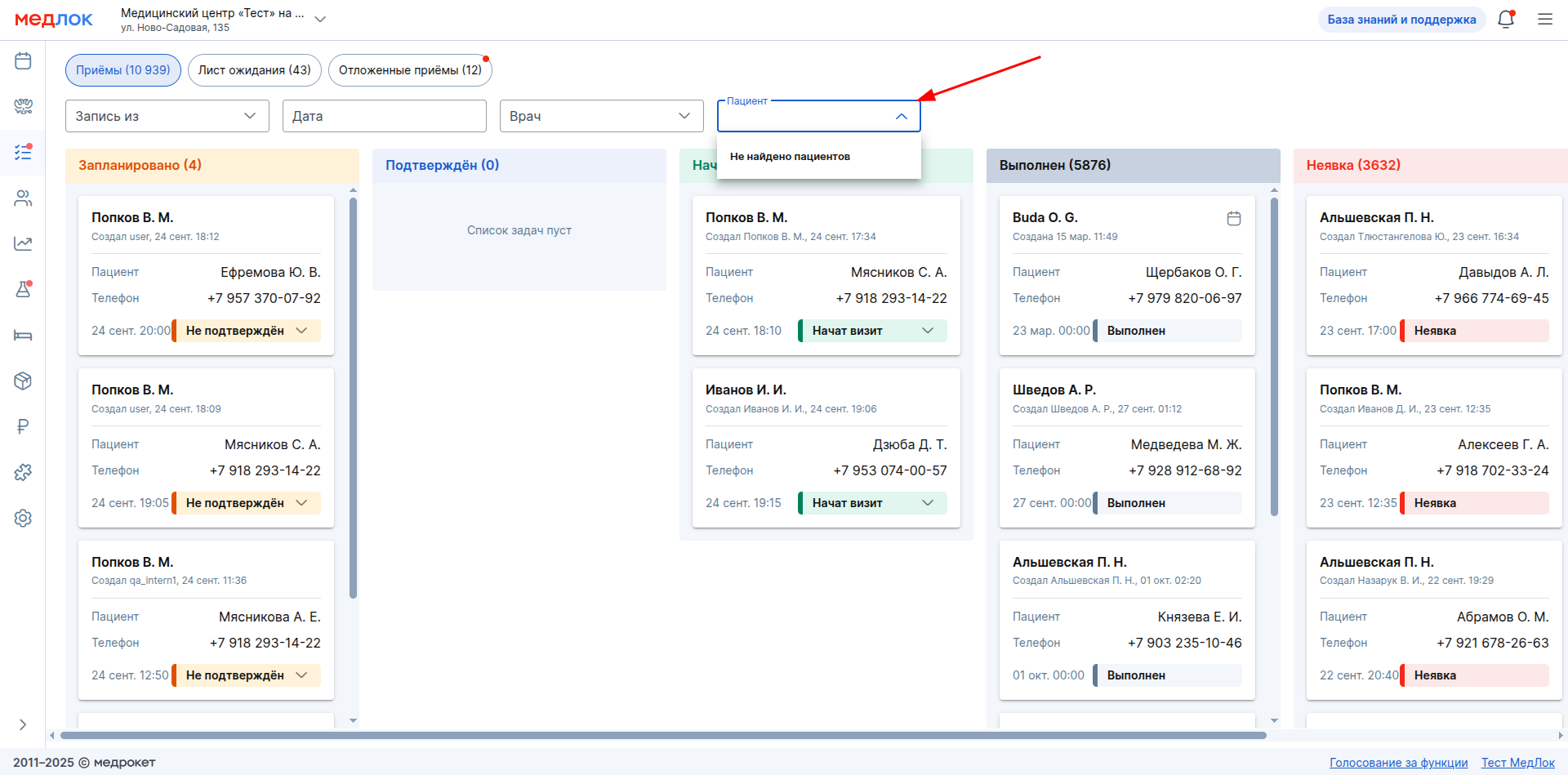Open «Голосование за функции» link

pos(1398,763)
